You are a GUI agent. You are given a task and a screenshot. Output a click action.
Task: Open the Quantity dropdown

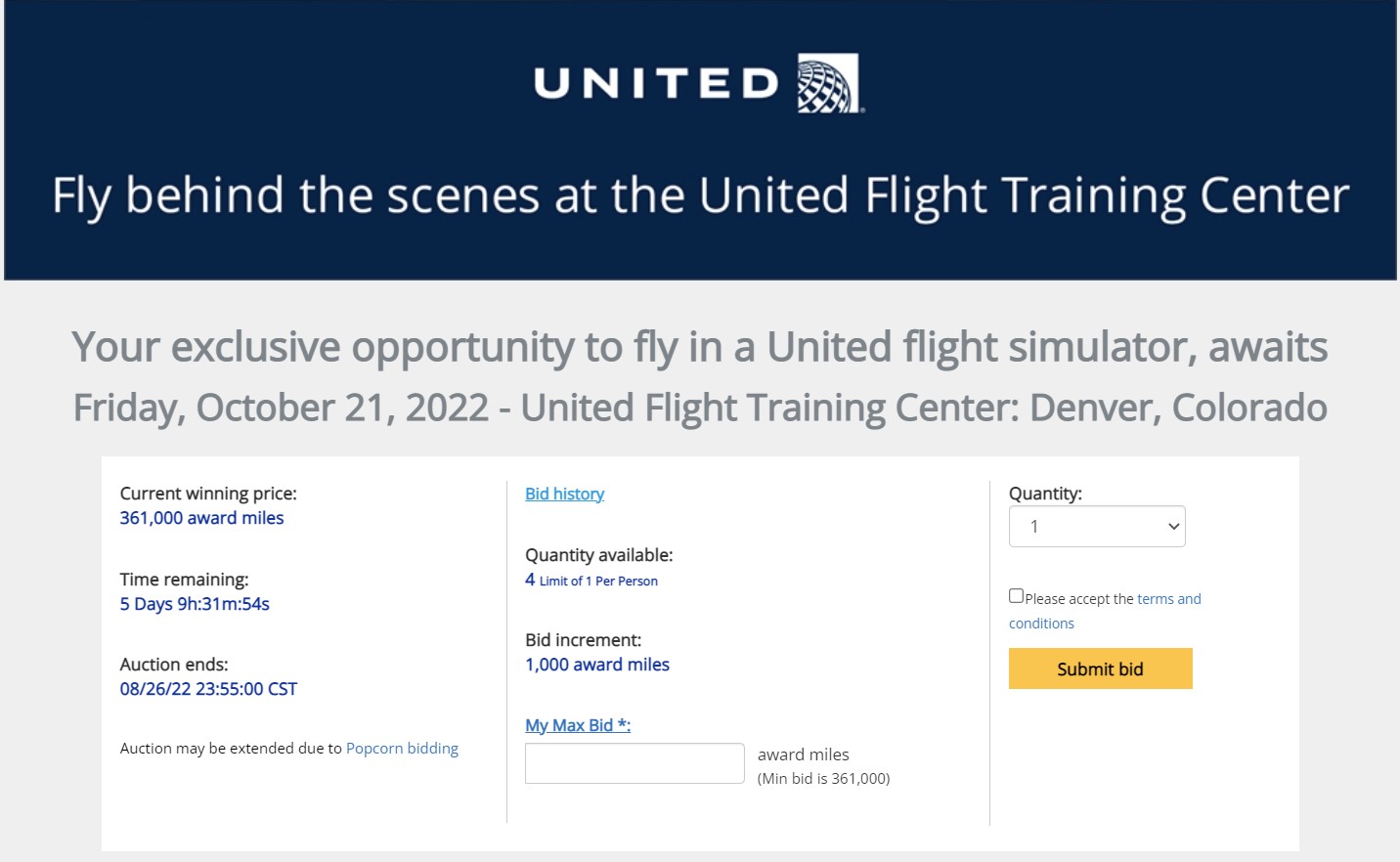(1096, 526)
